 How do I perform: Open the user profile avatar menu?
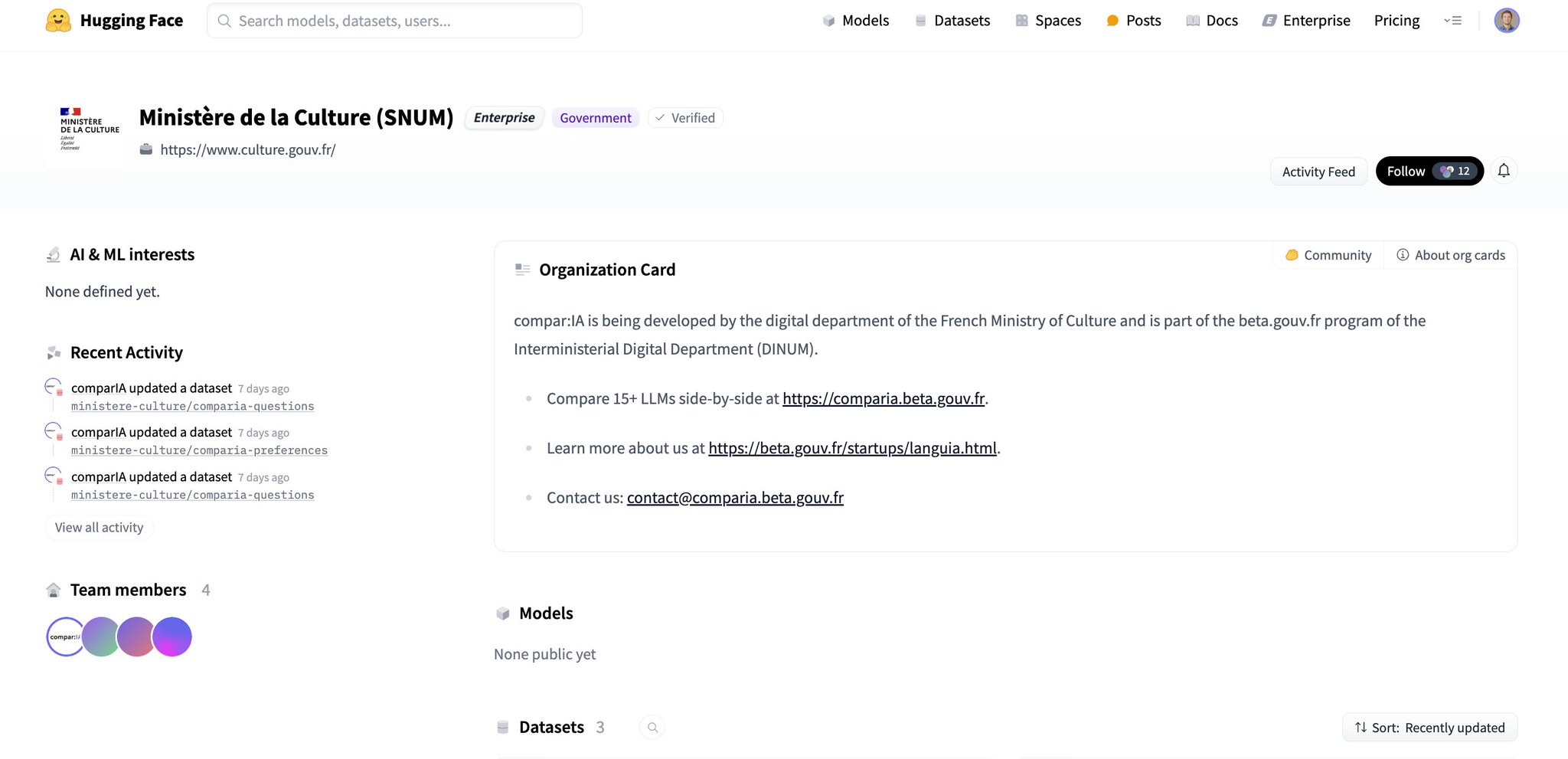click(1506, 21)
